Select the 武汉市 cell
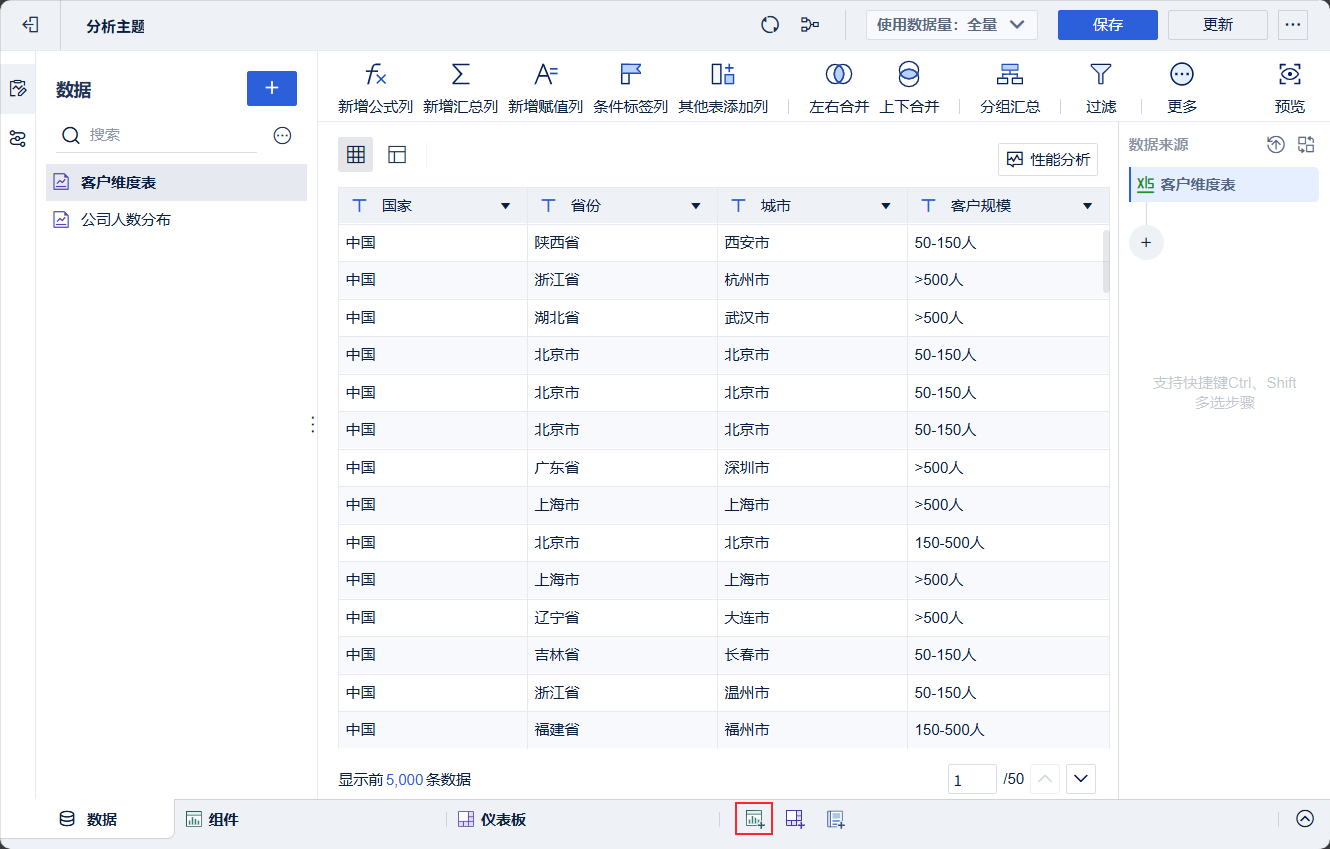This screenshot has height=849, width=1330. point(812,318)
